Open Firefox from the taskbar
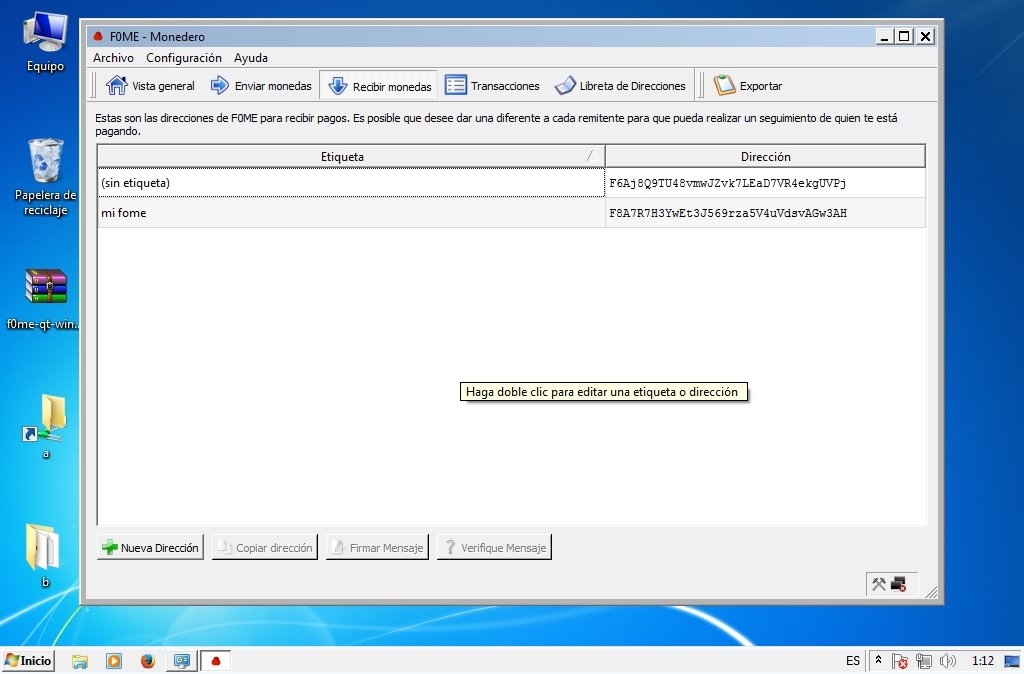 tap(148, 661)
